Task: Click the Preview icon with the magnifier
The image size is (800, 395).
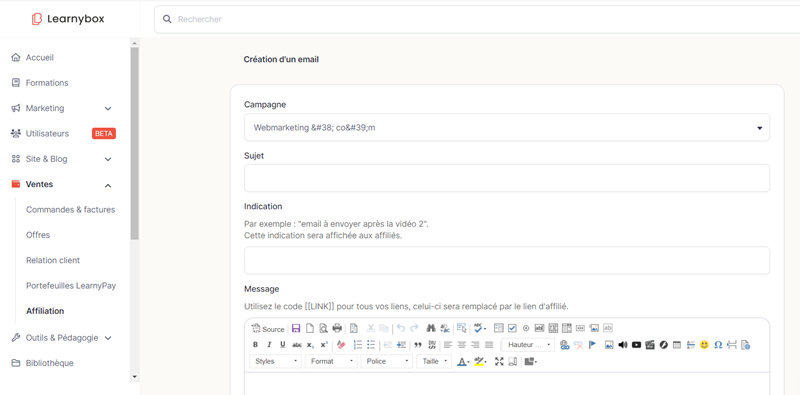Action: pyautogui.click(x=323, y=328)
